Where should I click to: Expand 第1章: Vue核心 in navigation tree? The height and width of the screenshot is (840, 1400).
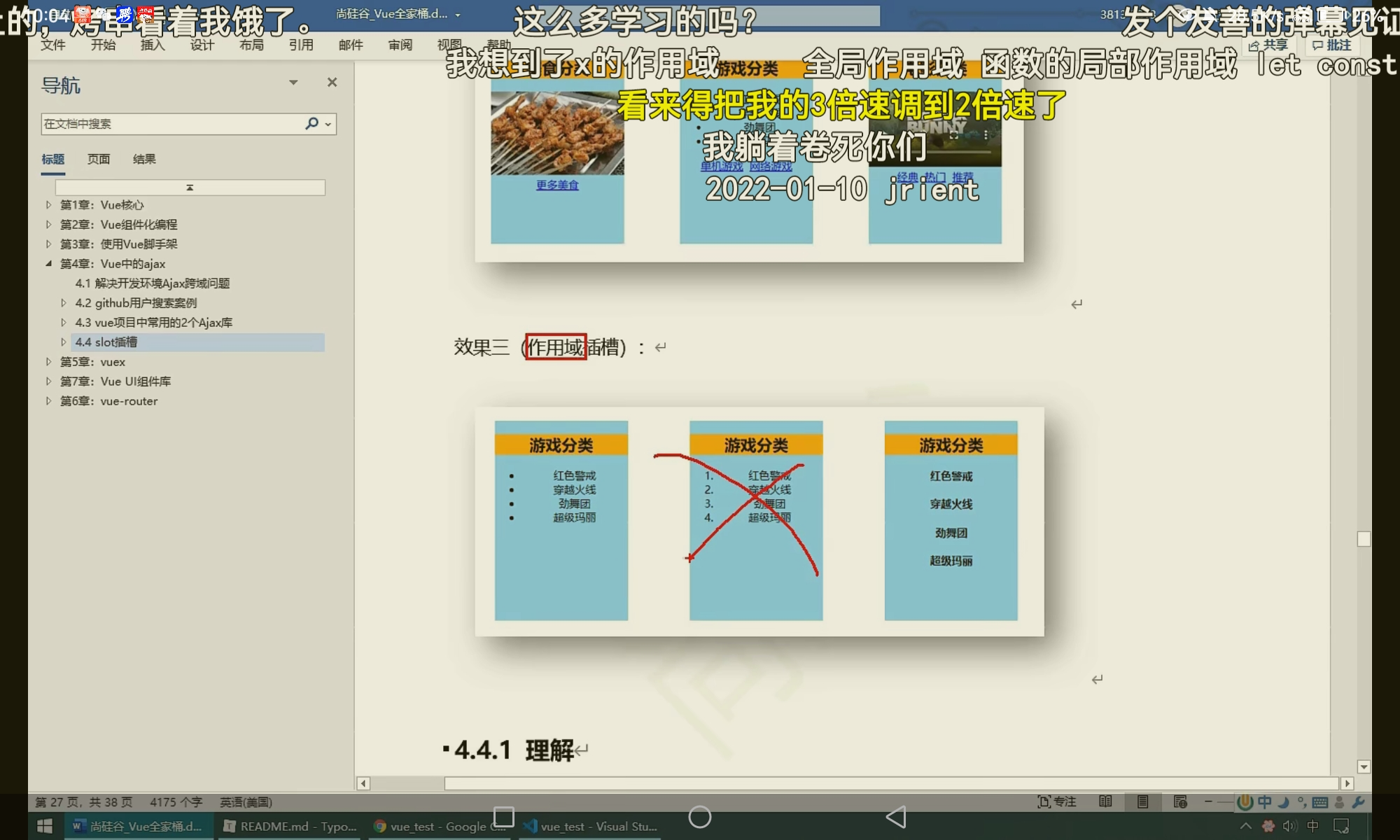tap(48, 205)
